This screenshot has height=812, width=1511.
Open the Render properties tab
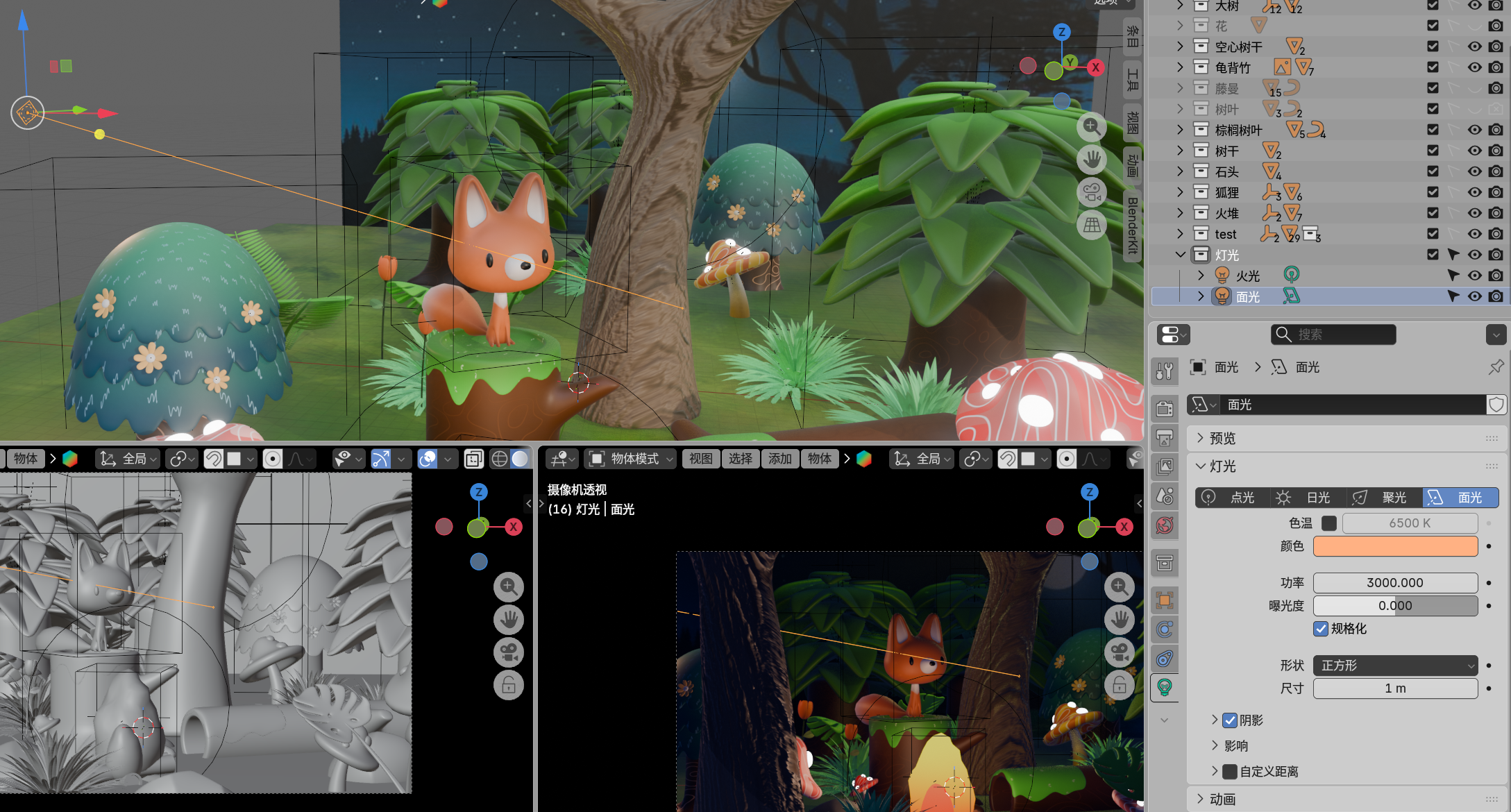click(x=1165, y=409)
